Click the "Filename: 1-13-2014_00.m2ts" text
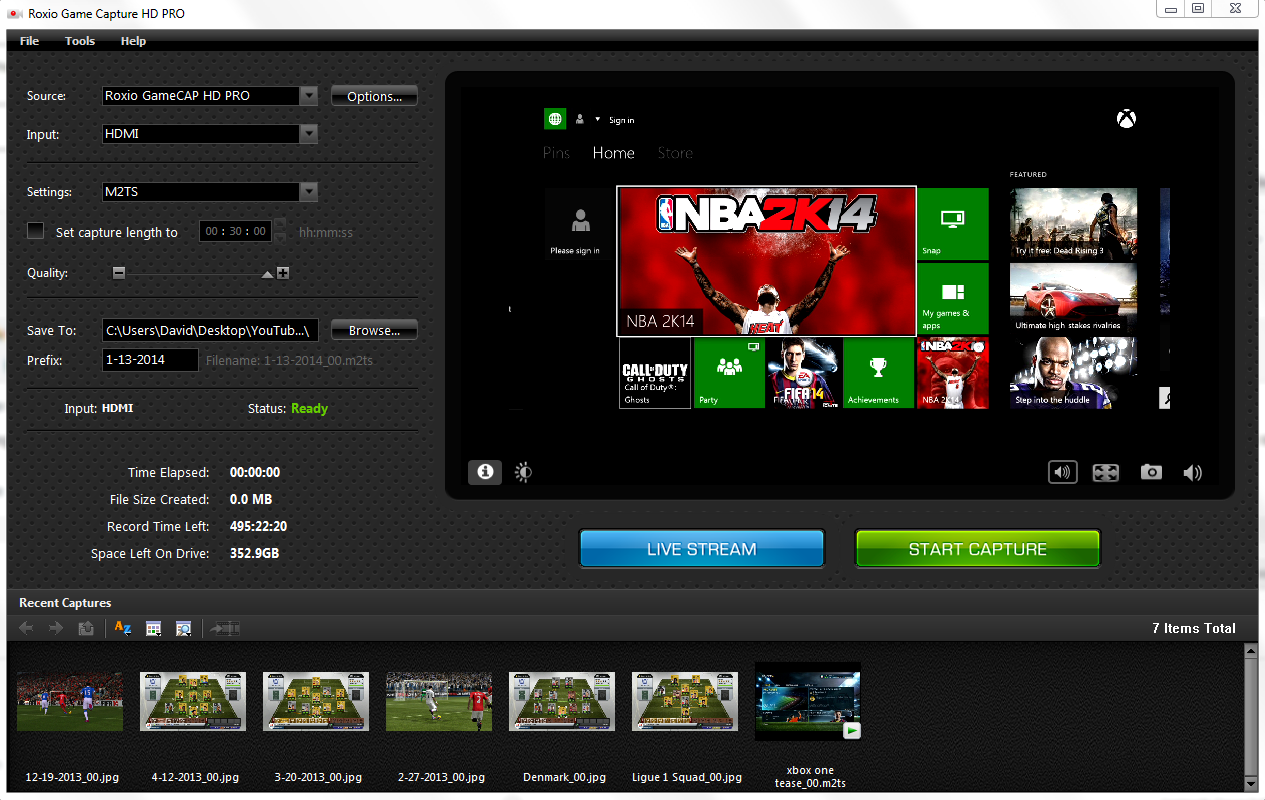The width and height of the screenshot is (1265, 800). coord(290,360)
